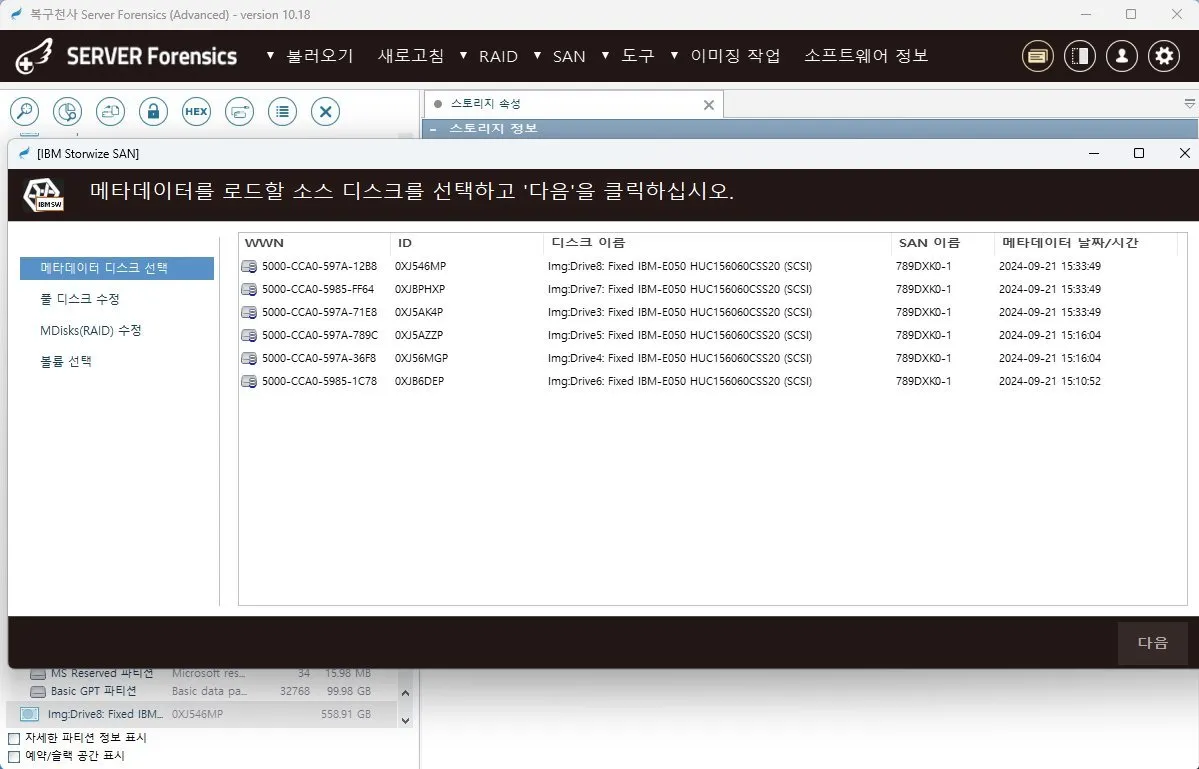Screen dimensions: 1199x769
Task: Open the HEX viewer tool
Action: click(196, 112)
